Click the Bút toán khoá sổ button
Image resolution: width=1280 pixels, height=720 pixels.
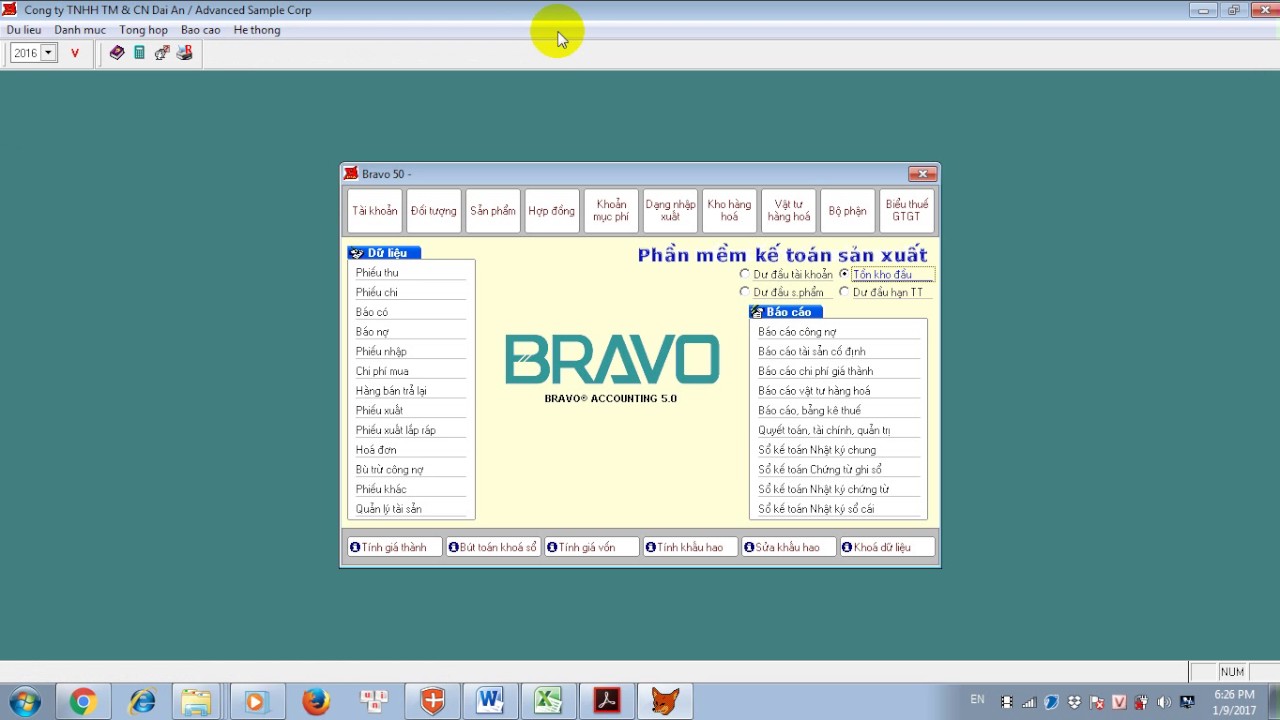tap(493, 548)
